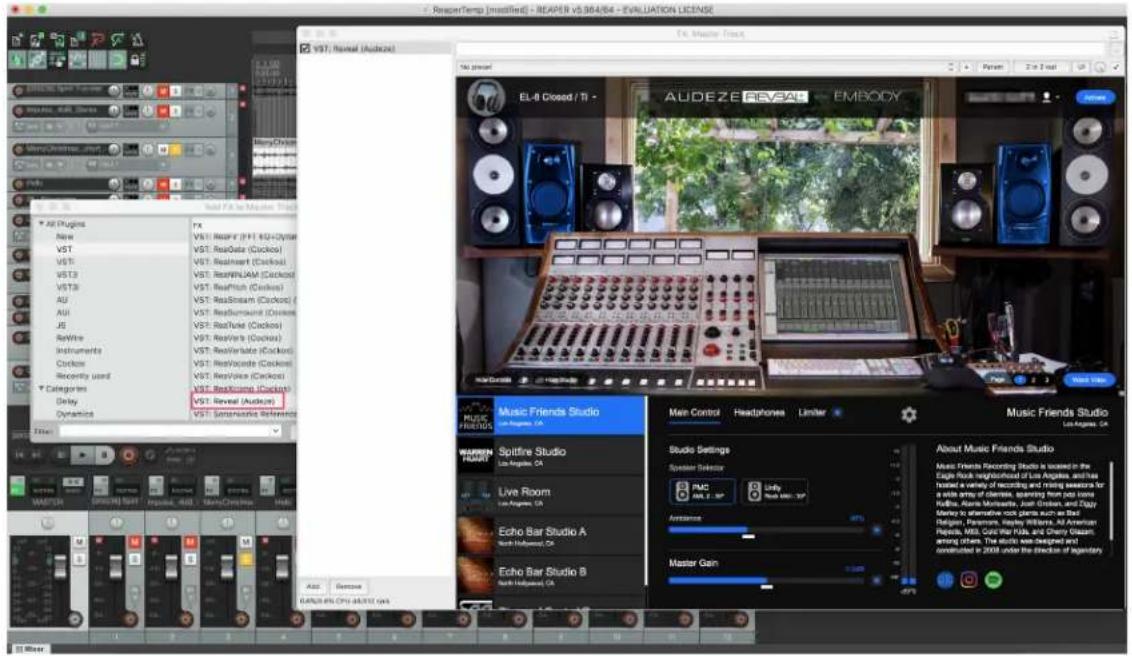The width and height of the screenshot is (1132, 656).
Task: Click the green Redo toolbar icon
Action: click(x=117, y=40)
